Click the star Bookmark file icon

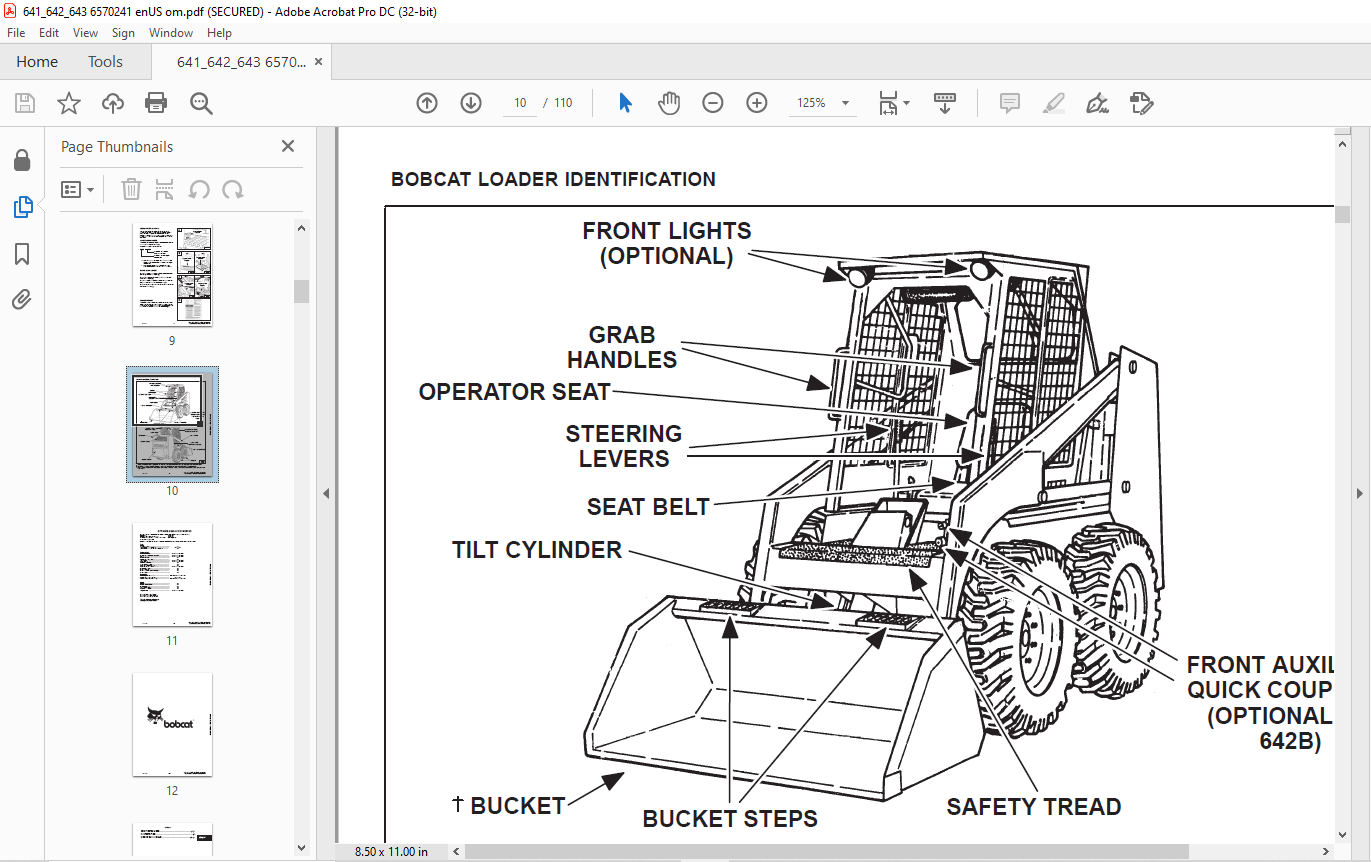point(68,103)
